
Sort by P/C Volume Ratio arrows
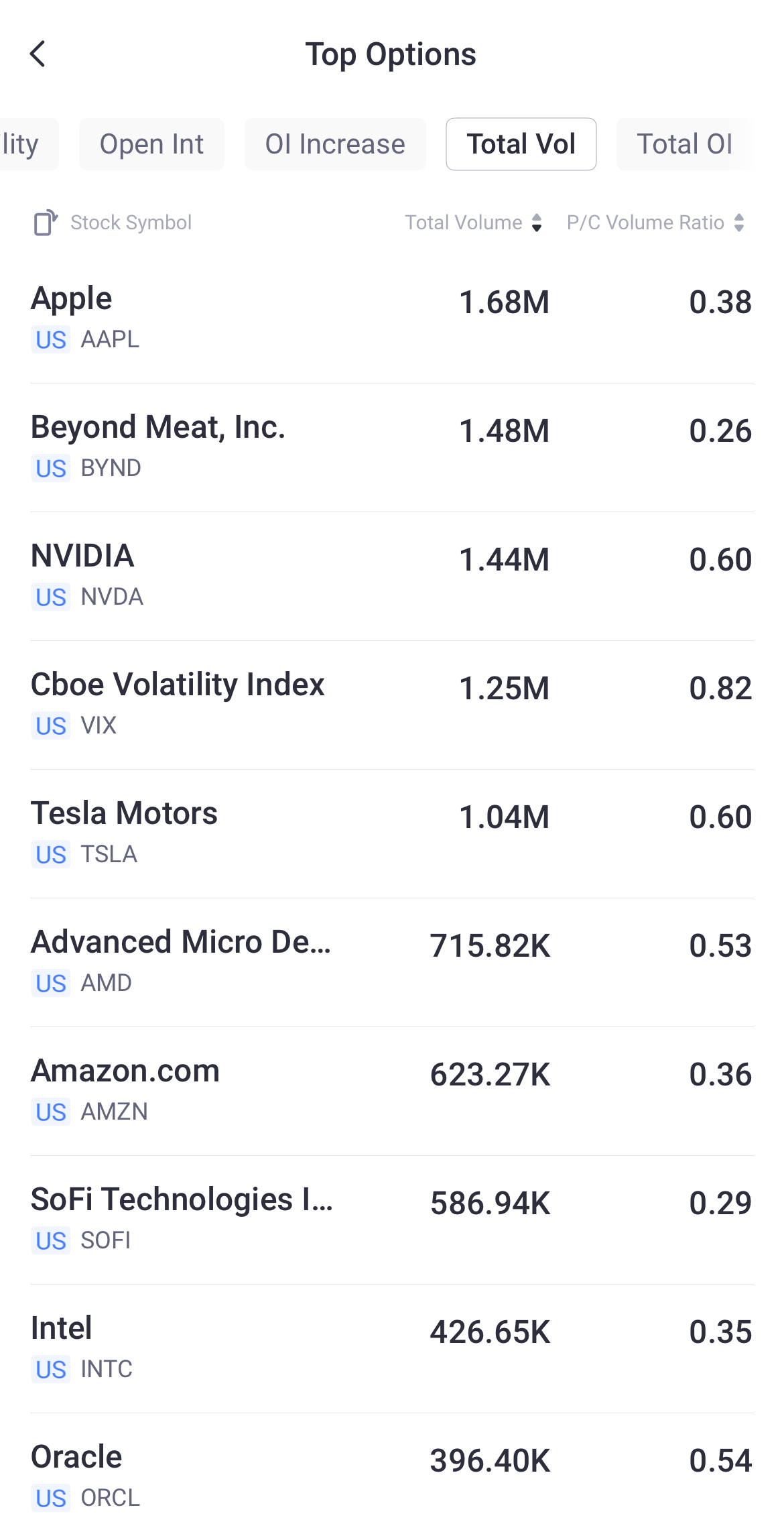[x=739, y=223]
